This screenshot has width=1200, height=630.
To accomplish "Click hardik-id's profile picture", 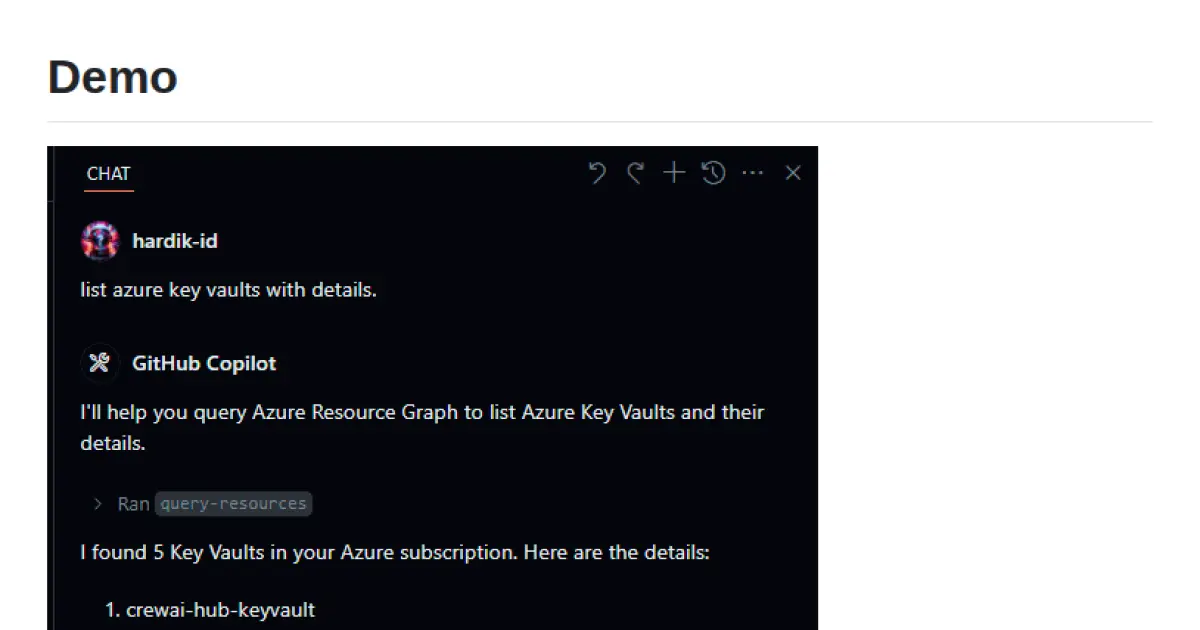I will coord(99,240).
